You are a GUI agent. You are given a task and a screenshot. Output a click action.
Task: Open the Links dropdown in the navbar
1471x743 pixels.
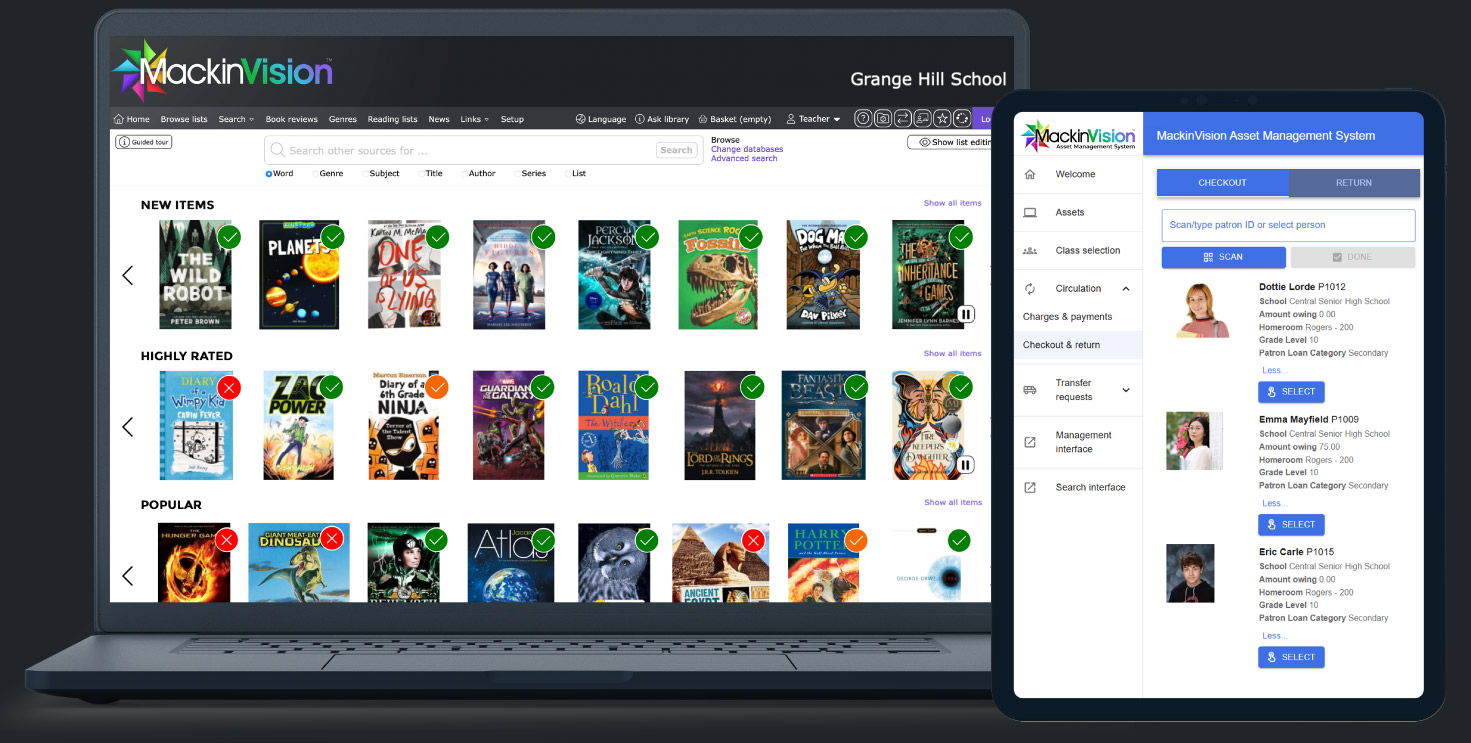[474, 119]
